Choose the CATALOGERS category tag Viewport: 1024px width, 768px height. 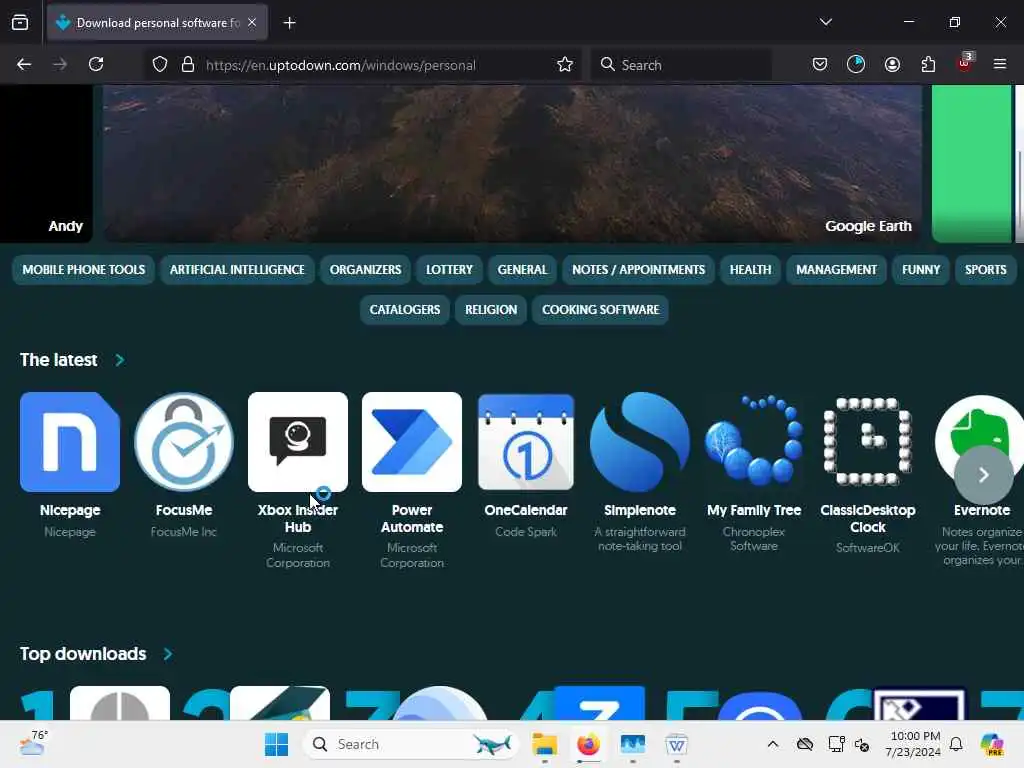point(405,310)
